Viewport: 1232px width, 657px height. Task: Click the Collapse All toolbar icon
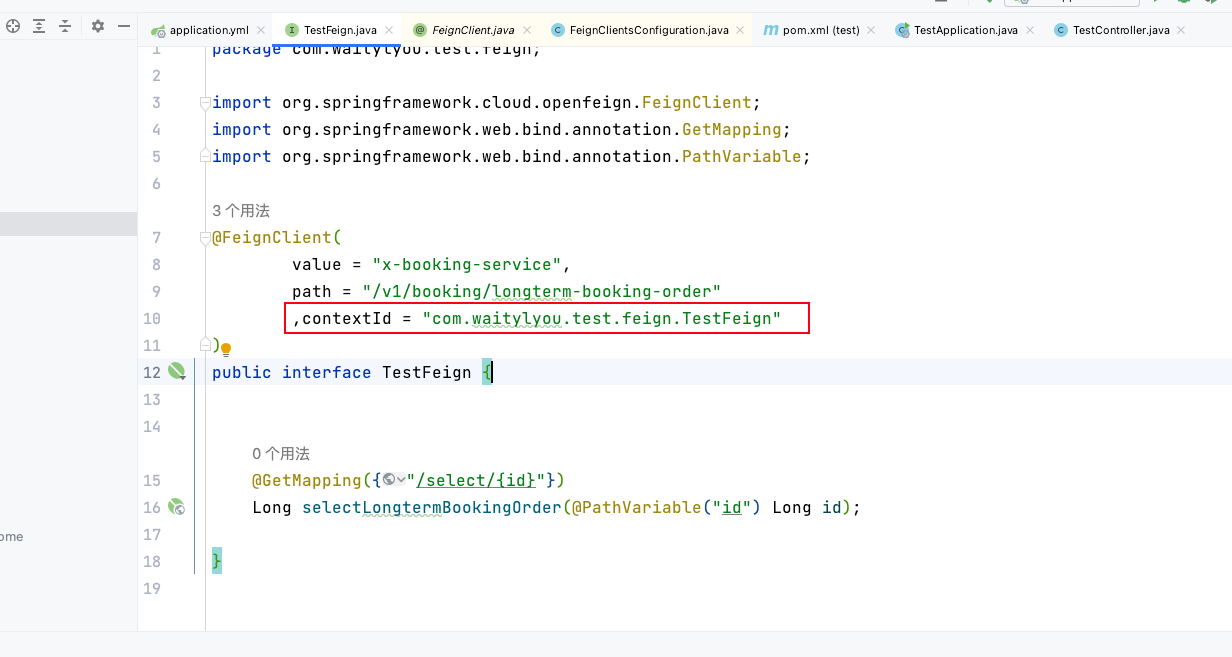tap(63, 26)
